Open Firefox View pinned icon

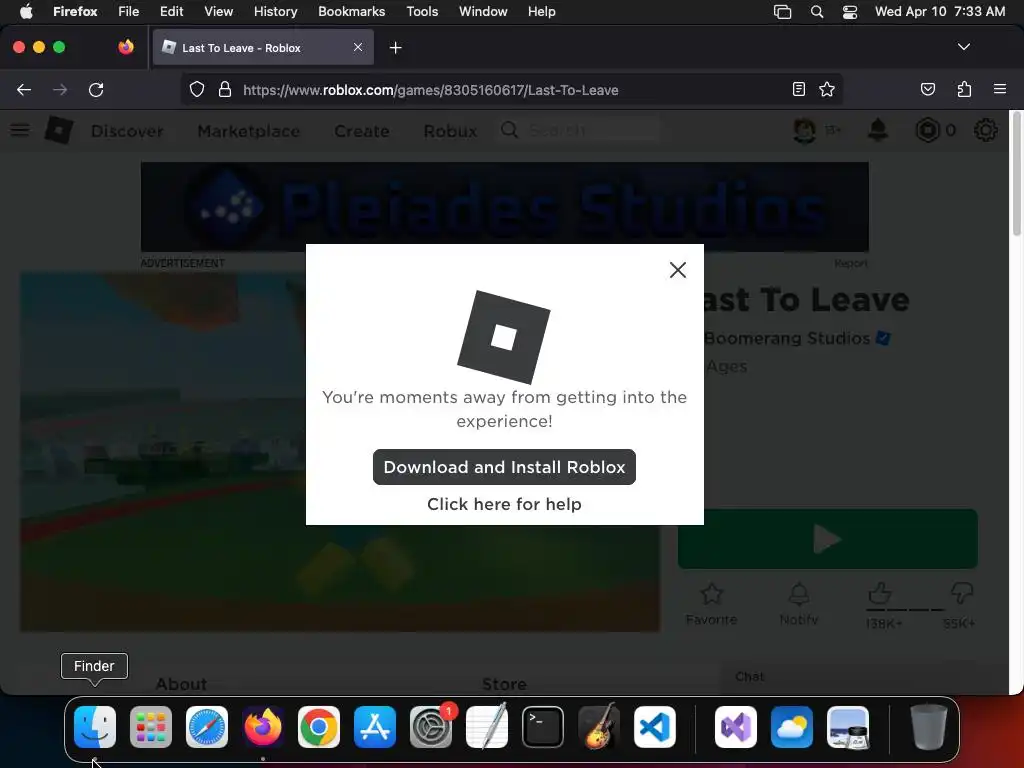point(126,47)
